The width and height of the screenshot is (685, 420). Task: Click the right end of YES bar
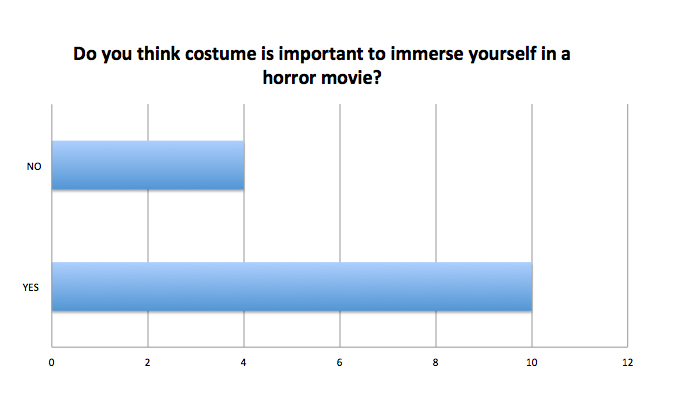tap(529, 287)
